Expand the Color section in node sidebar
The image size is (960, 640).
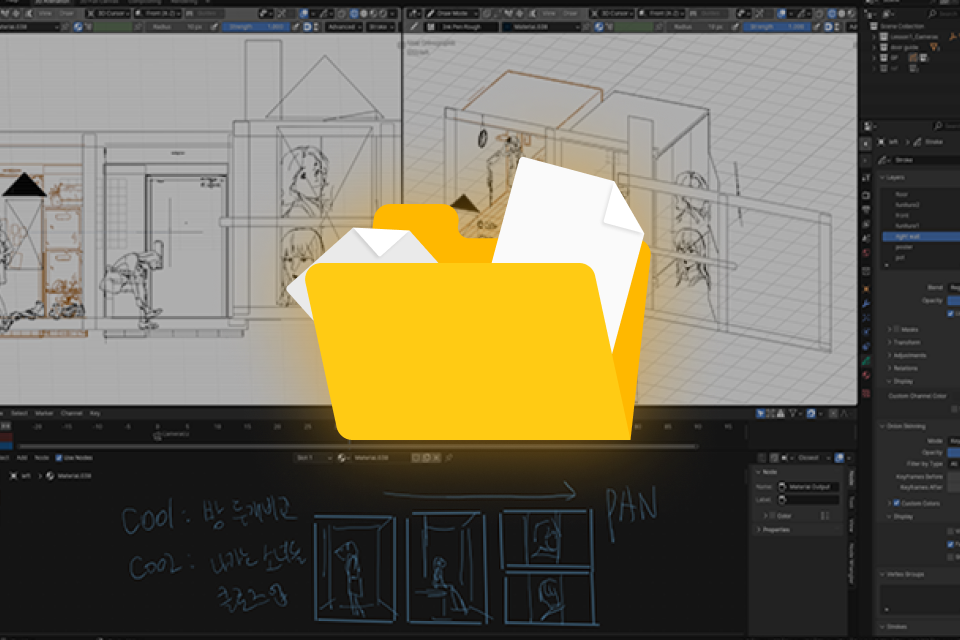tap(765, 516)
